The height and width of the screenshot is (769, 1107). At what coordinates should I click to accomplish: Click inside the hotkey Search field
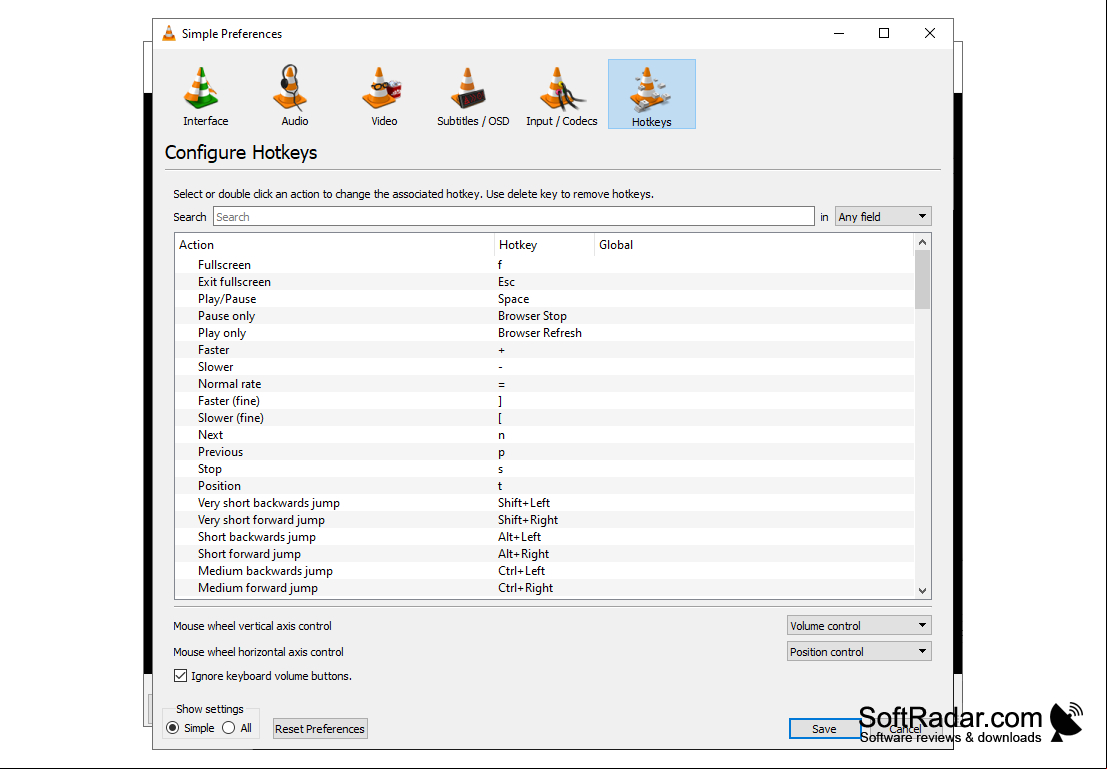(x=513, y=217)
